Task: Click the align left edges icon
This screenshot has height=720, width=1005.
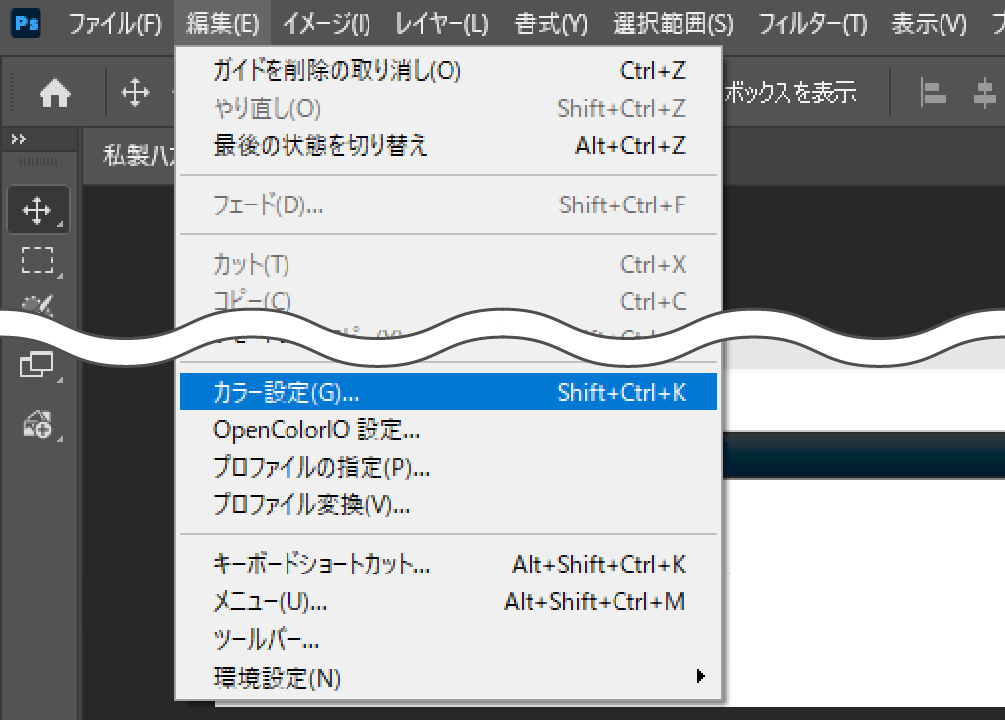Action: (x=933, y=94)
